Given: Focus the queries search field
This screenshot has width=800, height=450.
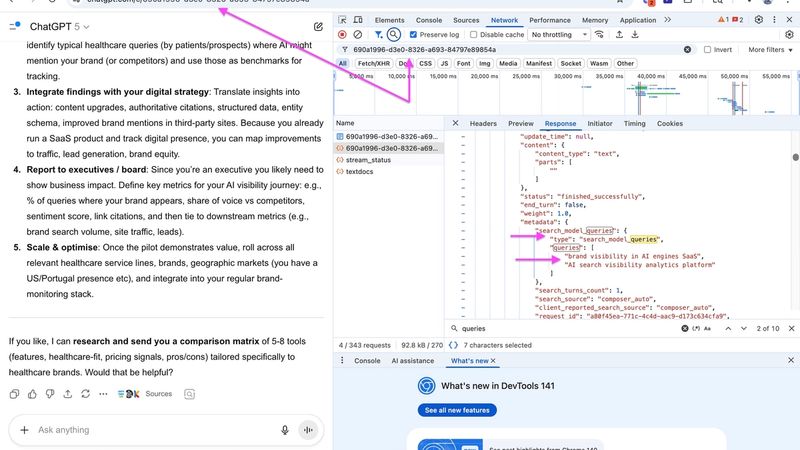Looking at the screenshot, I should tap(566, 329).
